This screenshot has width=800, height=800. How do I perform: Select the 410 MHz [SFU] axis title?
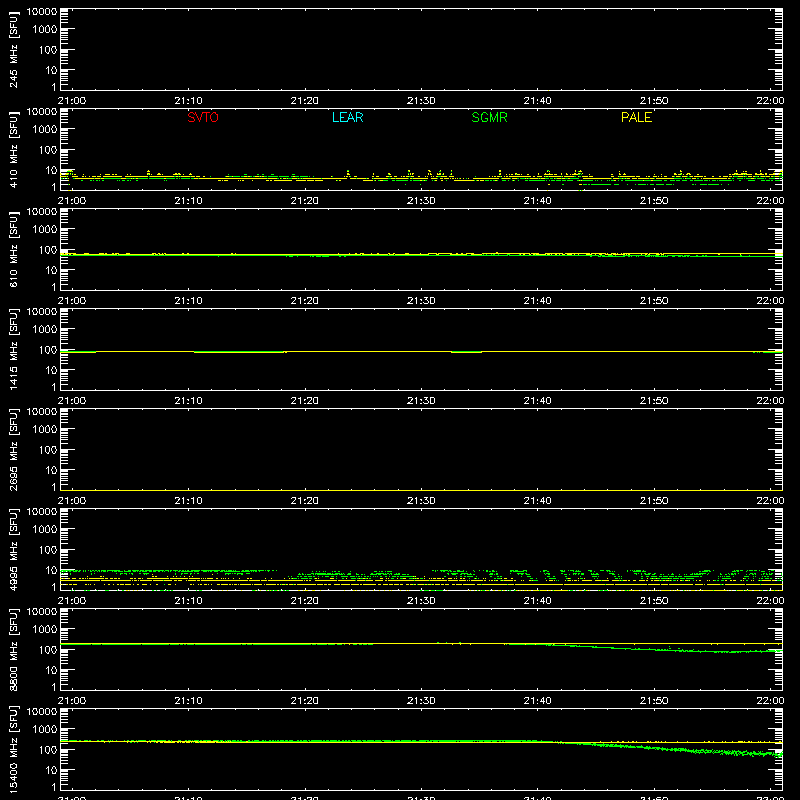(x=13, y=149)
